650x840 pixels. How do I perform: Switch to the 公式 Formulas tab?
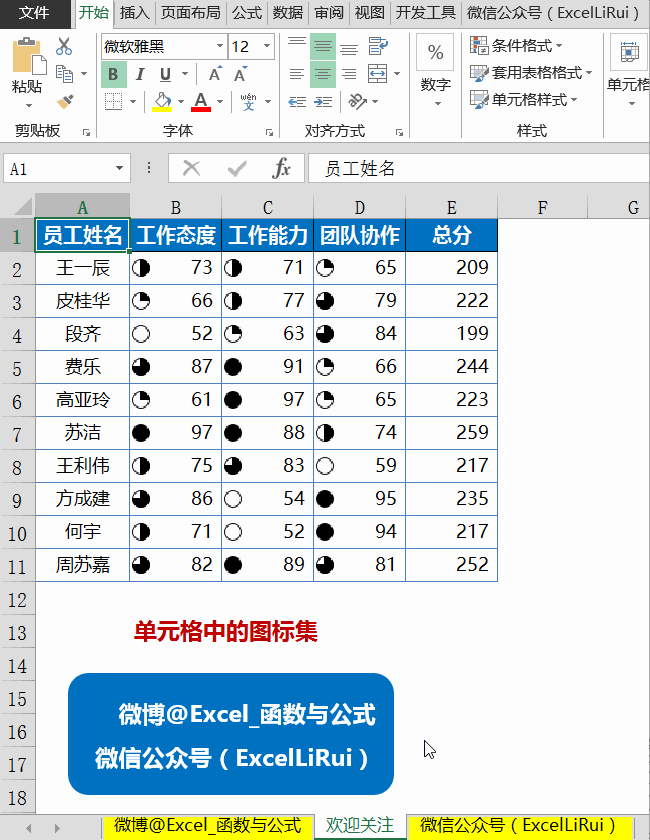[247, 13]
